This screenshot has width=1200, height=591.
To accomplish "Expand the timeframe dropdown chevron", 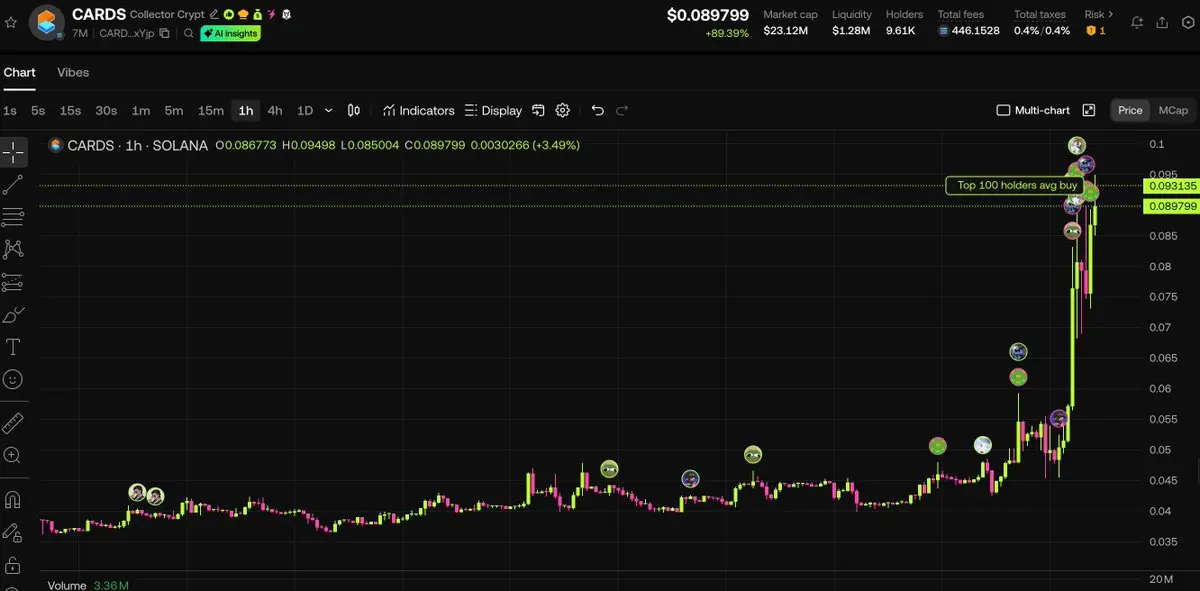I will coord(329,110).
